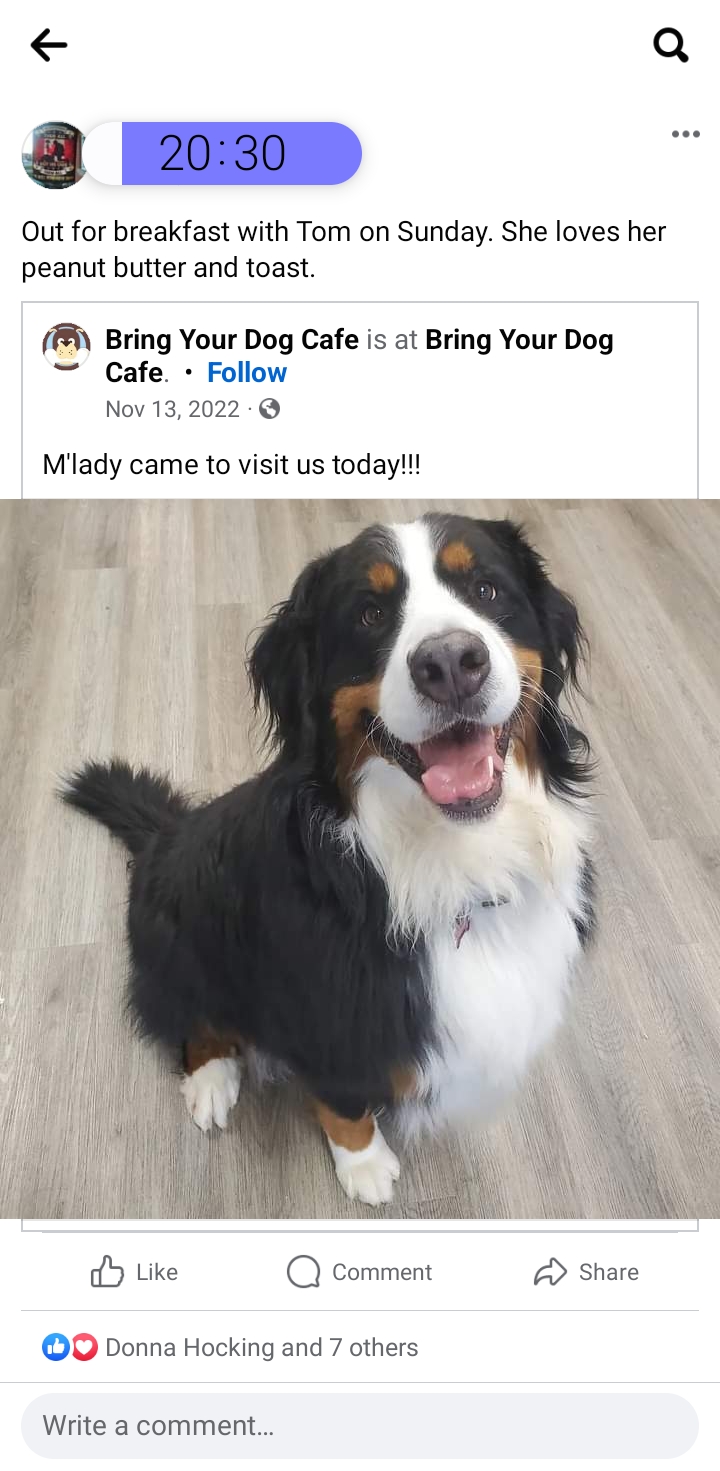Tap the Share arrow icon
Image resolution: width=720 pixels, height=1471 pixels.
click(550, 1272)
